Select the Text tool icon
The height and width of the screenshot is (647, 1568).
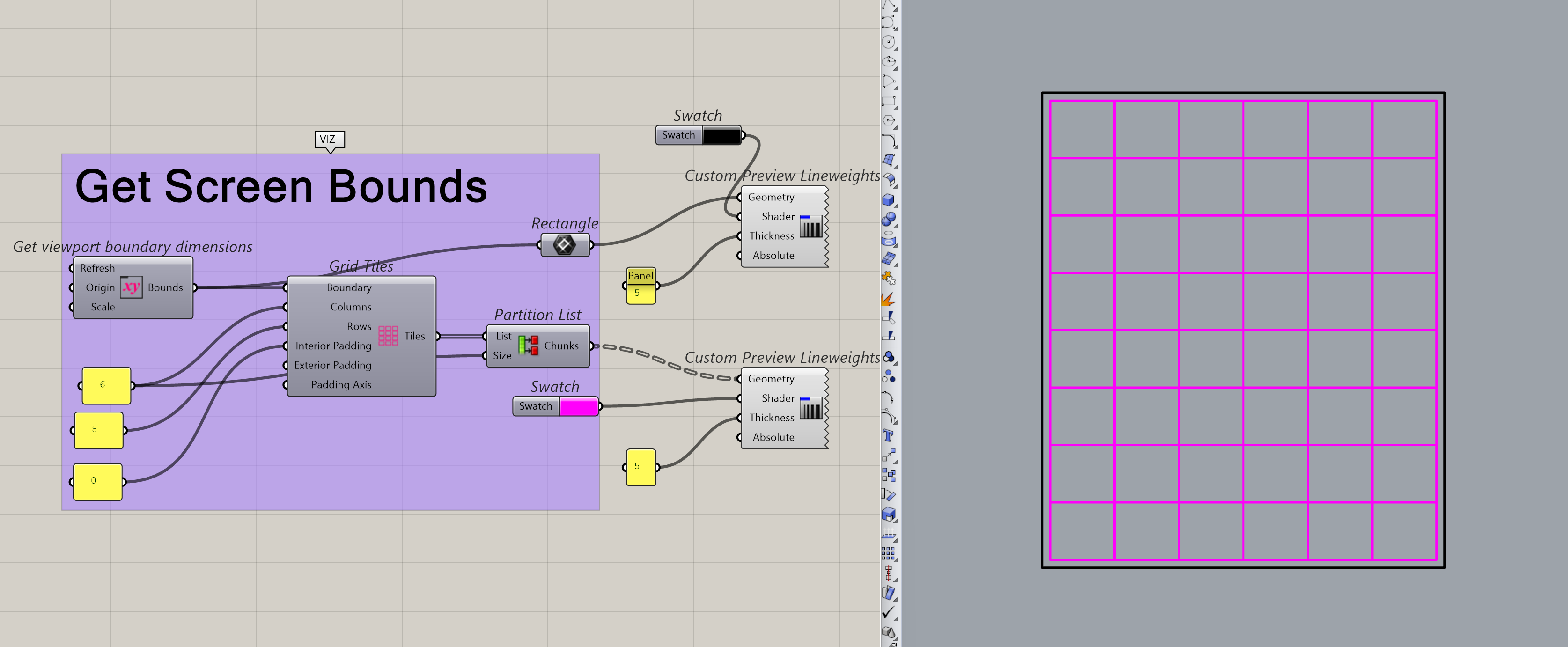pos(888,435)
